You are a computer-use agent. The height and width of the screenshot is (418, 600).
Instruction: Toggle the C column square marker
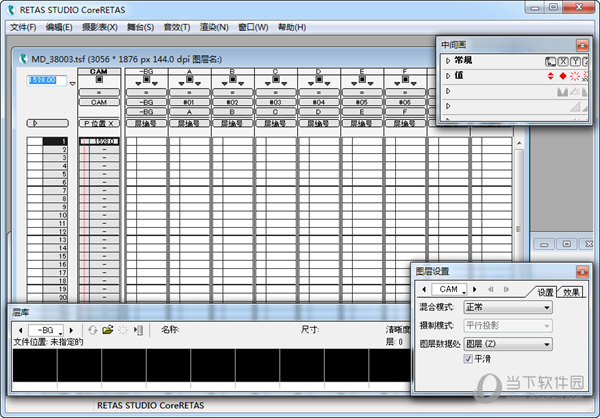(276, 79)
